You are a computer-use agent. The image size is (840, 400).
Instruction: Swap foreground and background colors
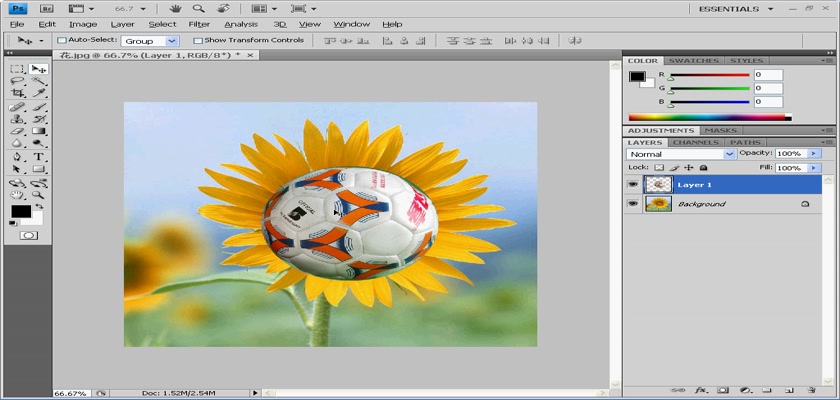[39, 206]
